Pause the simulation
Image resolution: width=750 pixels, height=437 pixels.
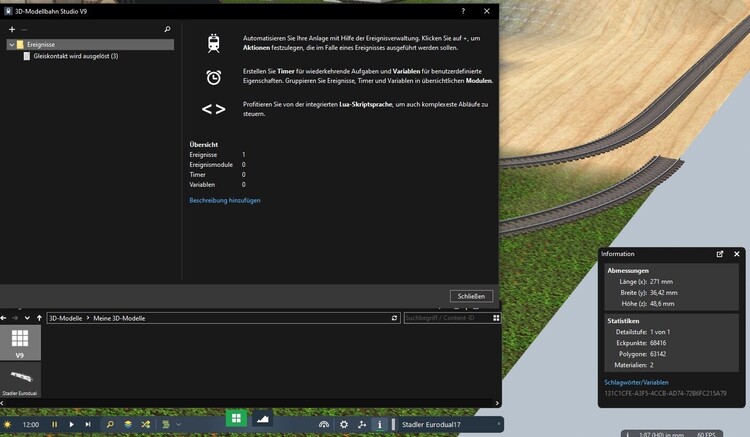click(x=55, y=425)
